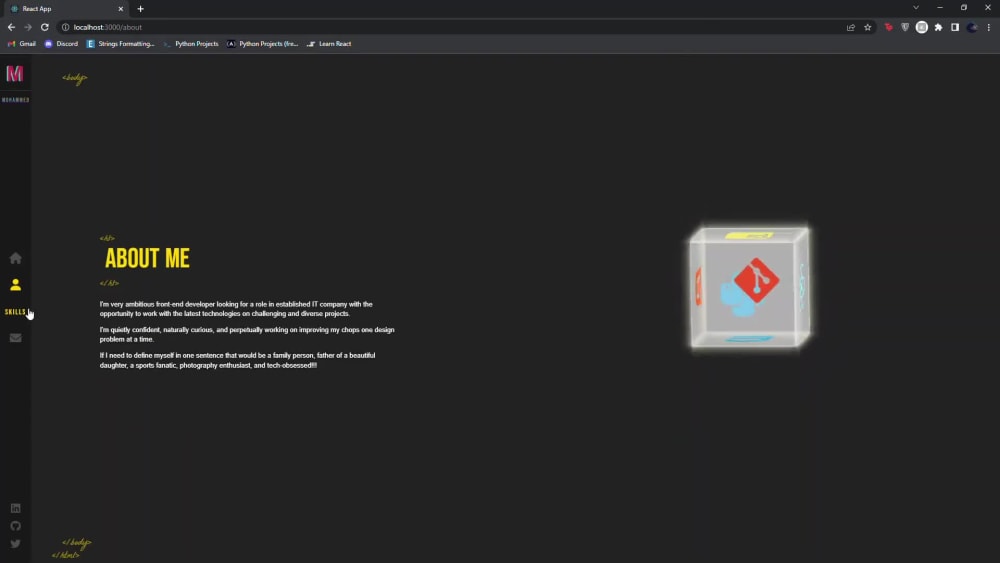Image resolution: width=1000 pixels, height=563 pixels.
Task: Open the red extension icon
Action: pos(888,27)
